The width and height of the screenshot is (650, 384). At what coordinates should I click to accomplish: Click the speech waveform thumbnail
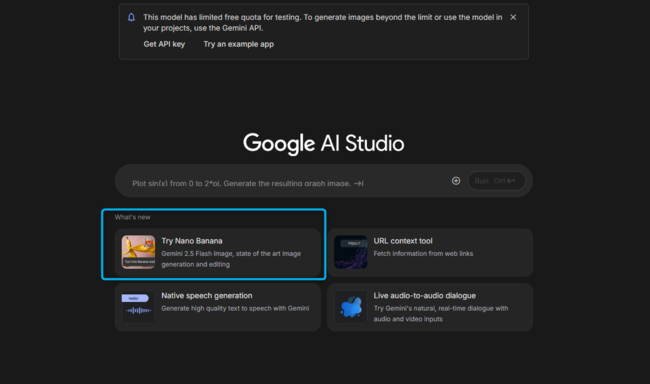[138, 307]
